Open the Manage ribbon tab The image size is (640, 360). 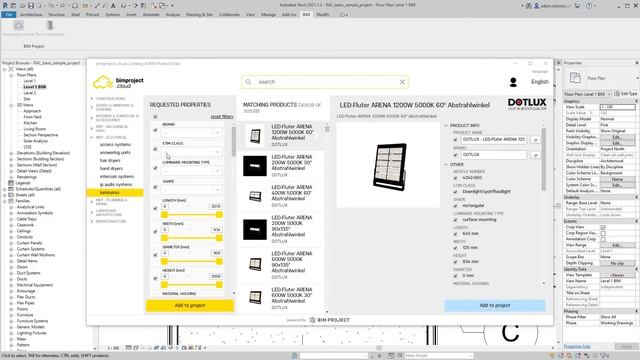268,14
